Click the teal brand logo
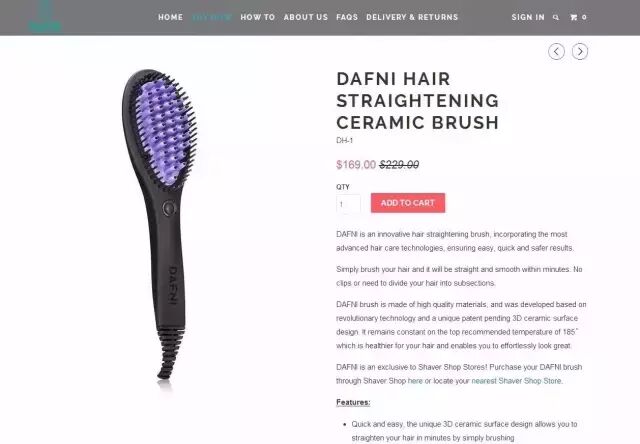Screen dimensions: 640x444 [45, 17]
